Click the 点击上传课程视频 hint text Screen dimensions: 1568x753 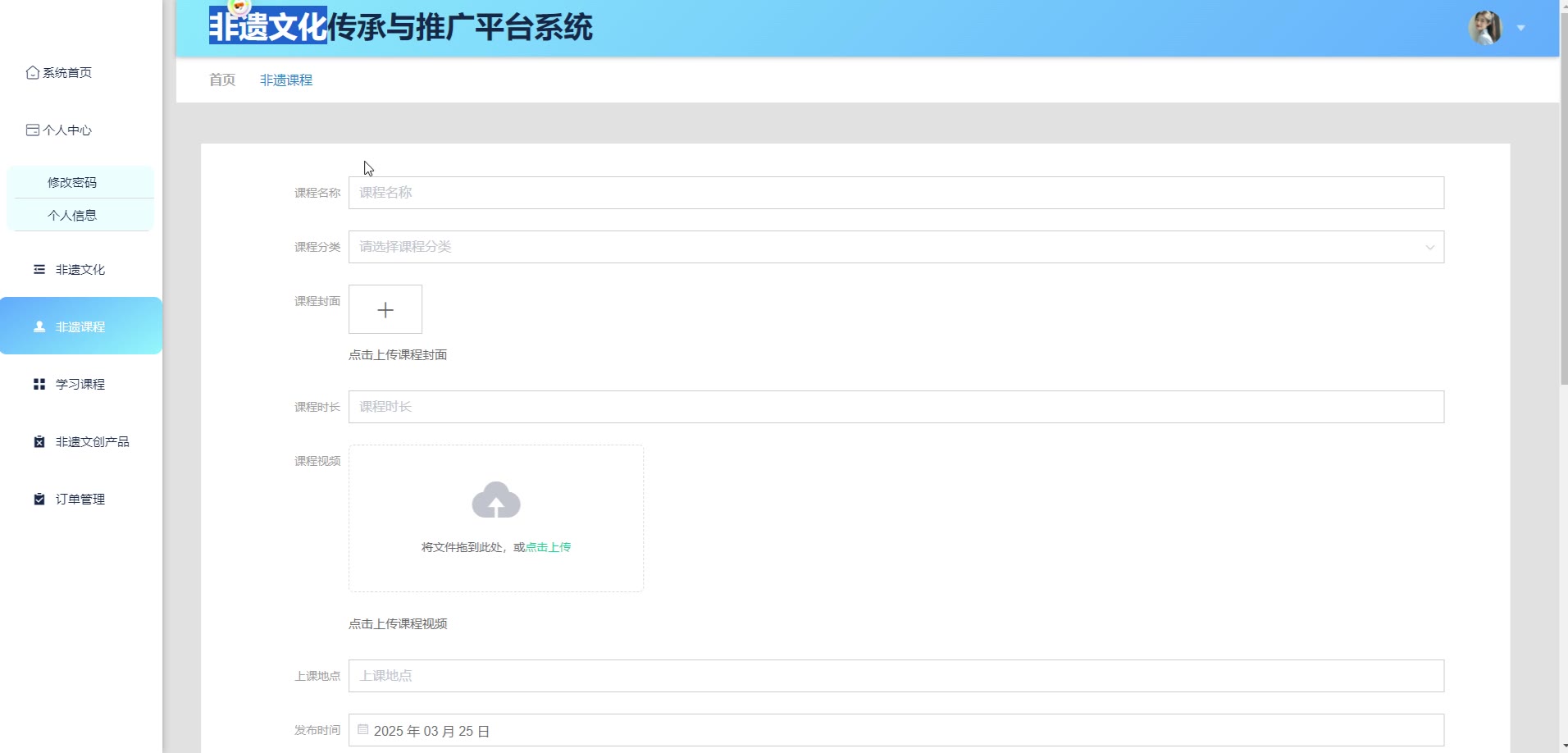[398, 623]
